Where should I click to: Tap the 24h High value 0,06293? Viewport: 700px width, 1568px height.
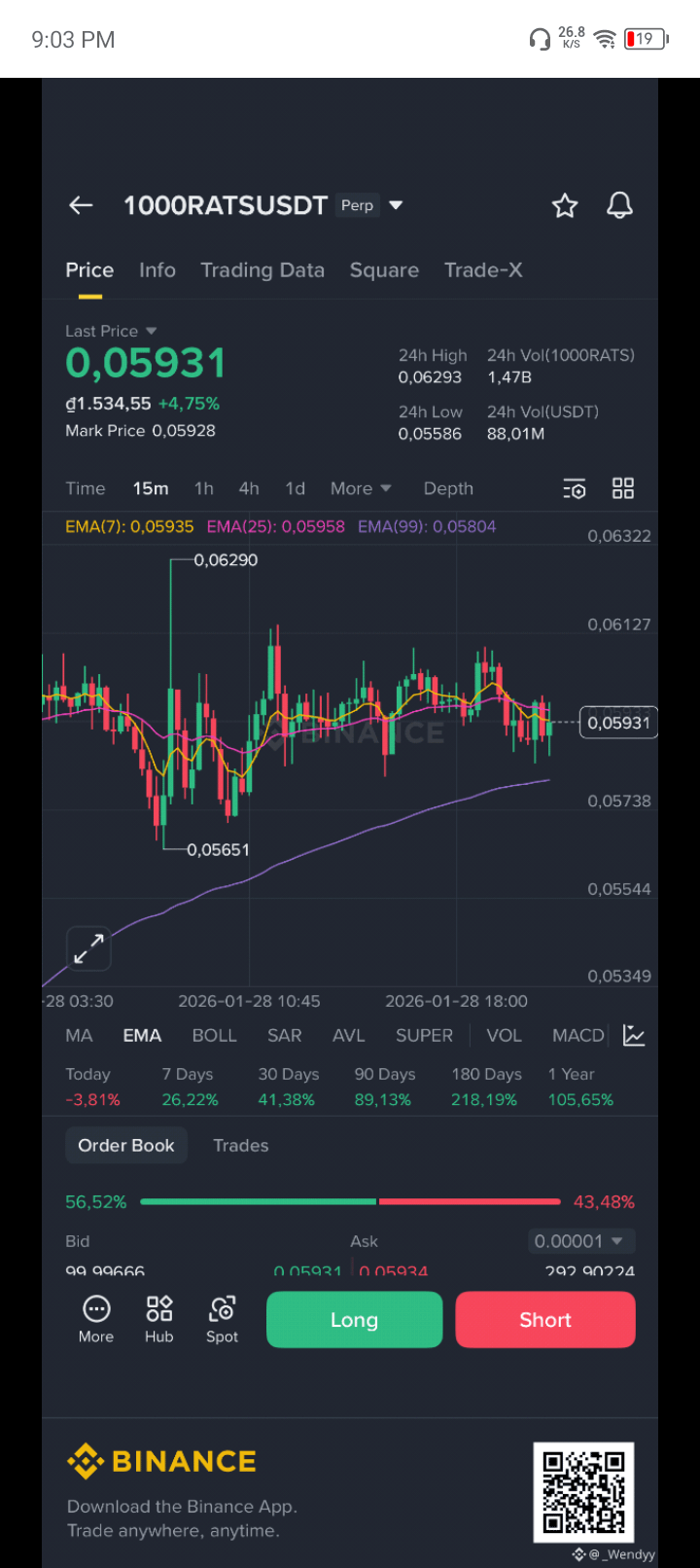pyautogui.click(x=430, y=377)
